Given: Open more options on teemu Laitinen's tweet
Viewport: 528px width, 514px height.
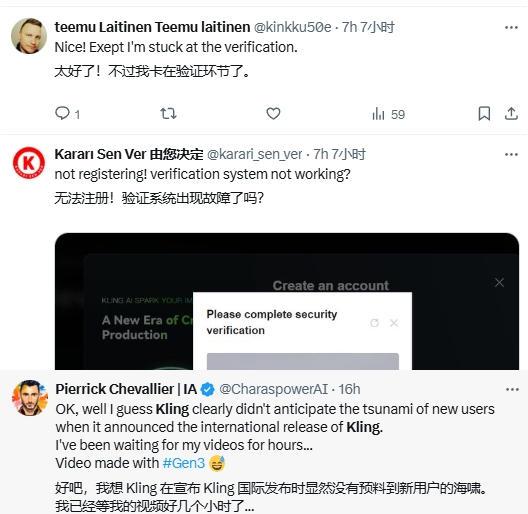Looking at the screenshot, I should coord(511,28).
